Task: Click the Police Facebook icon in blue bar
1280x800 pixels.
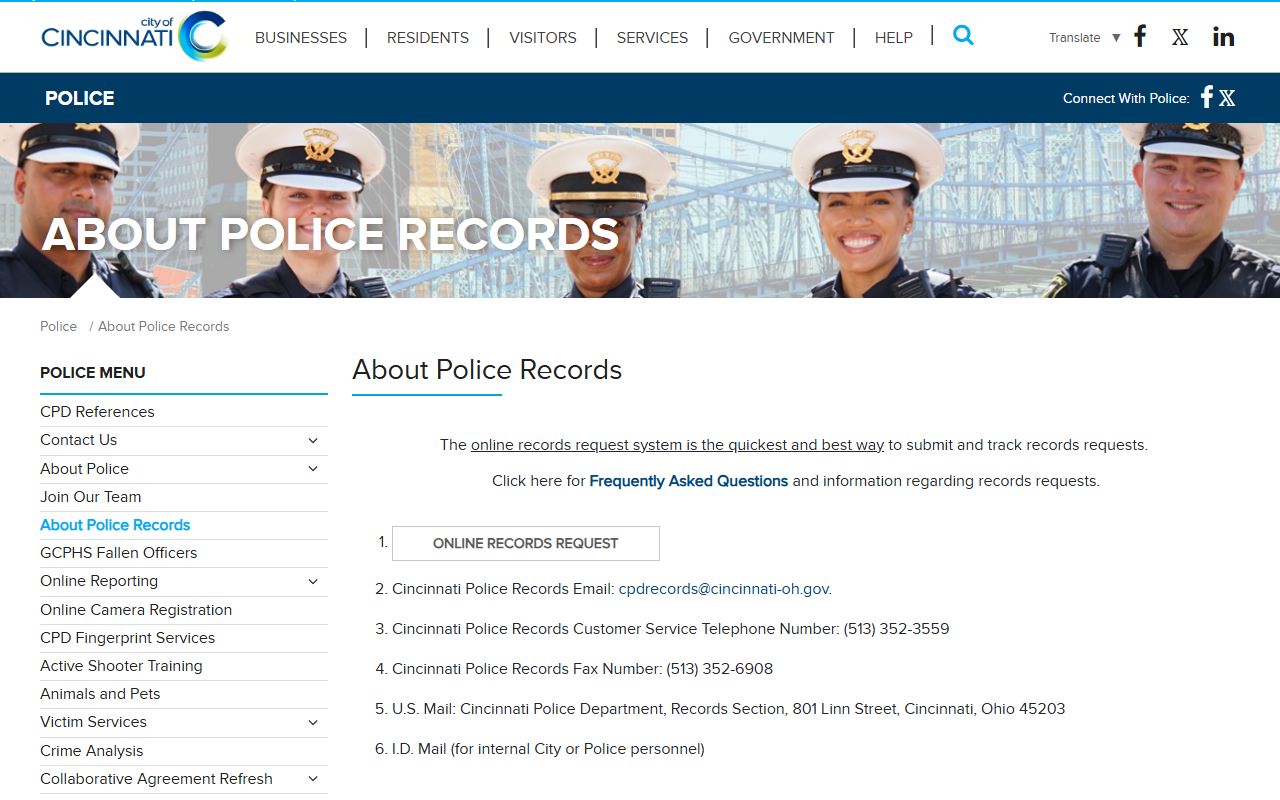Action: coord(1207,97)
